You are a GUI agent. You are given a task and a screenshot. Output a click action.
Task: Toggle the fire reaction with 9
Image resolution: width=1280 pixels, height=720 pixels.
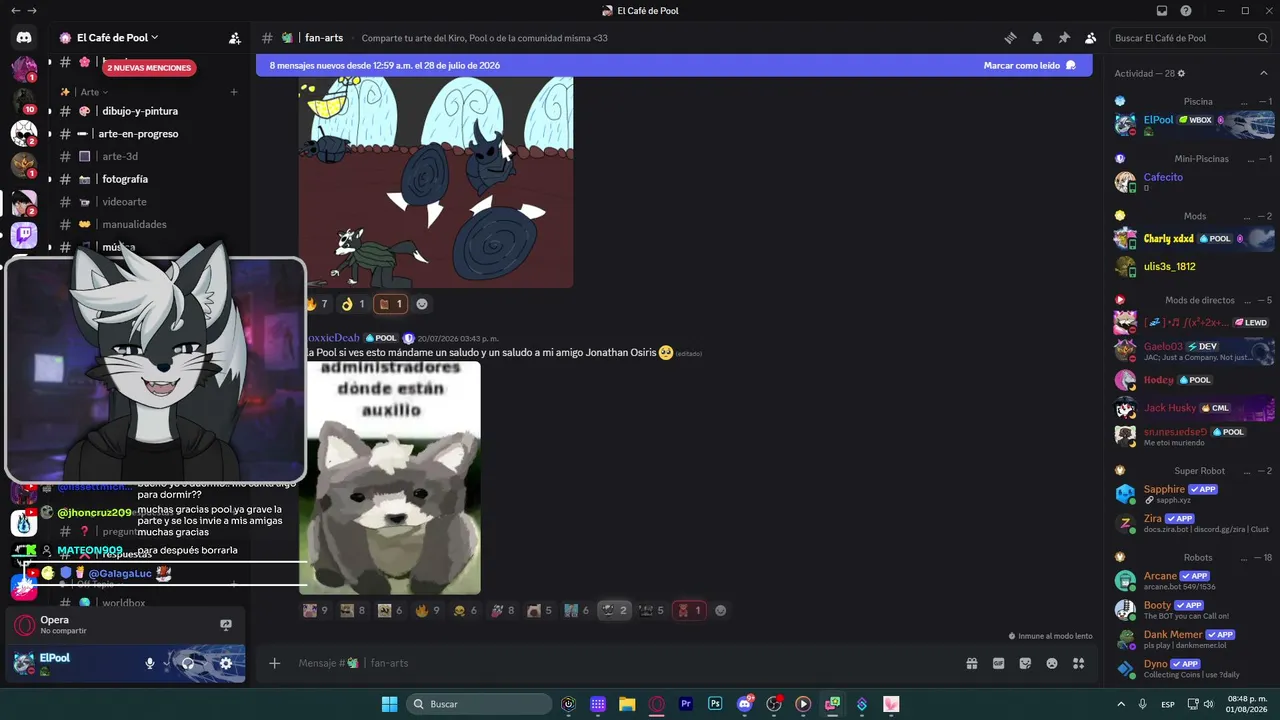tap(427, 610)
